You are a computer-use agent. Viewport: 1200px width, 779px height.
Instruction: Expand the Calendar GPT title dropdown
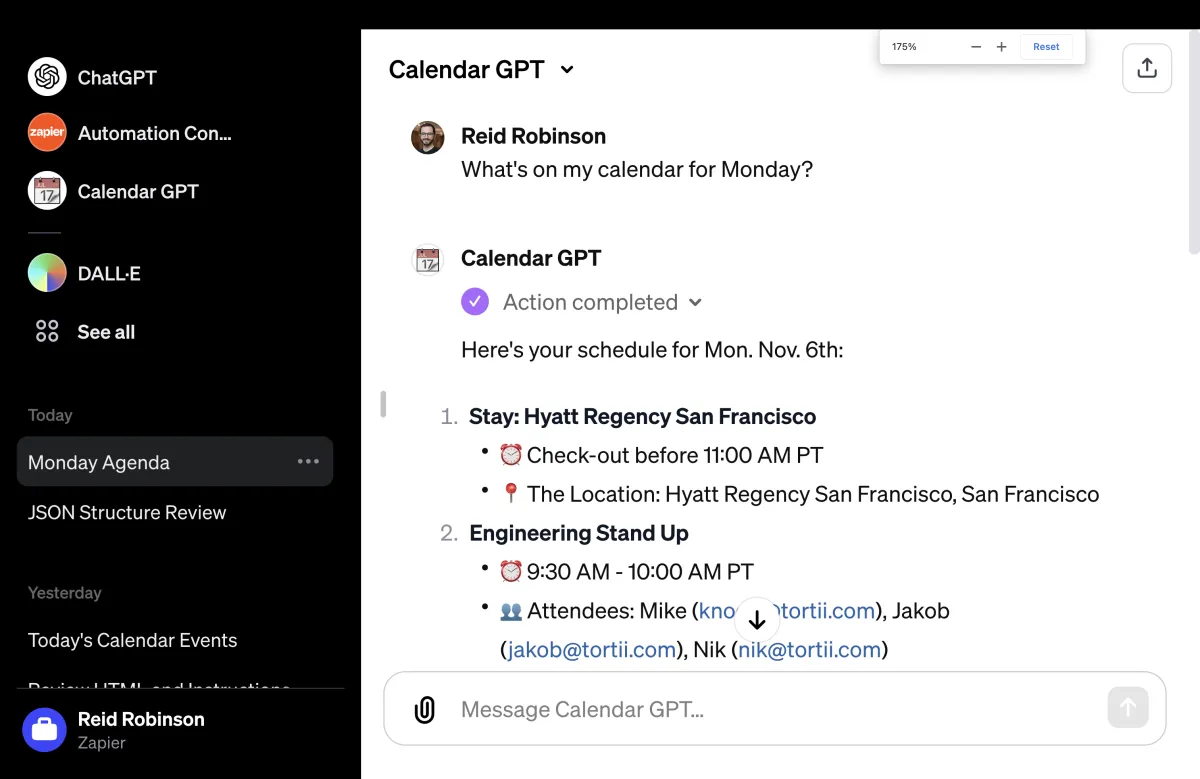pyautogui.click(x=567, y=70)
